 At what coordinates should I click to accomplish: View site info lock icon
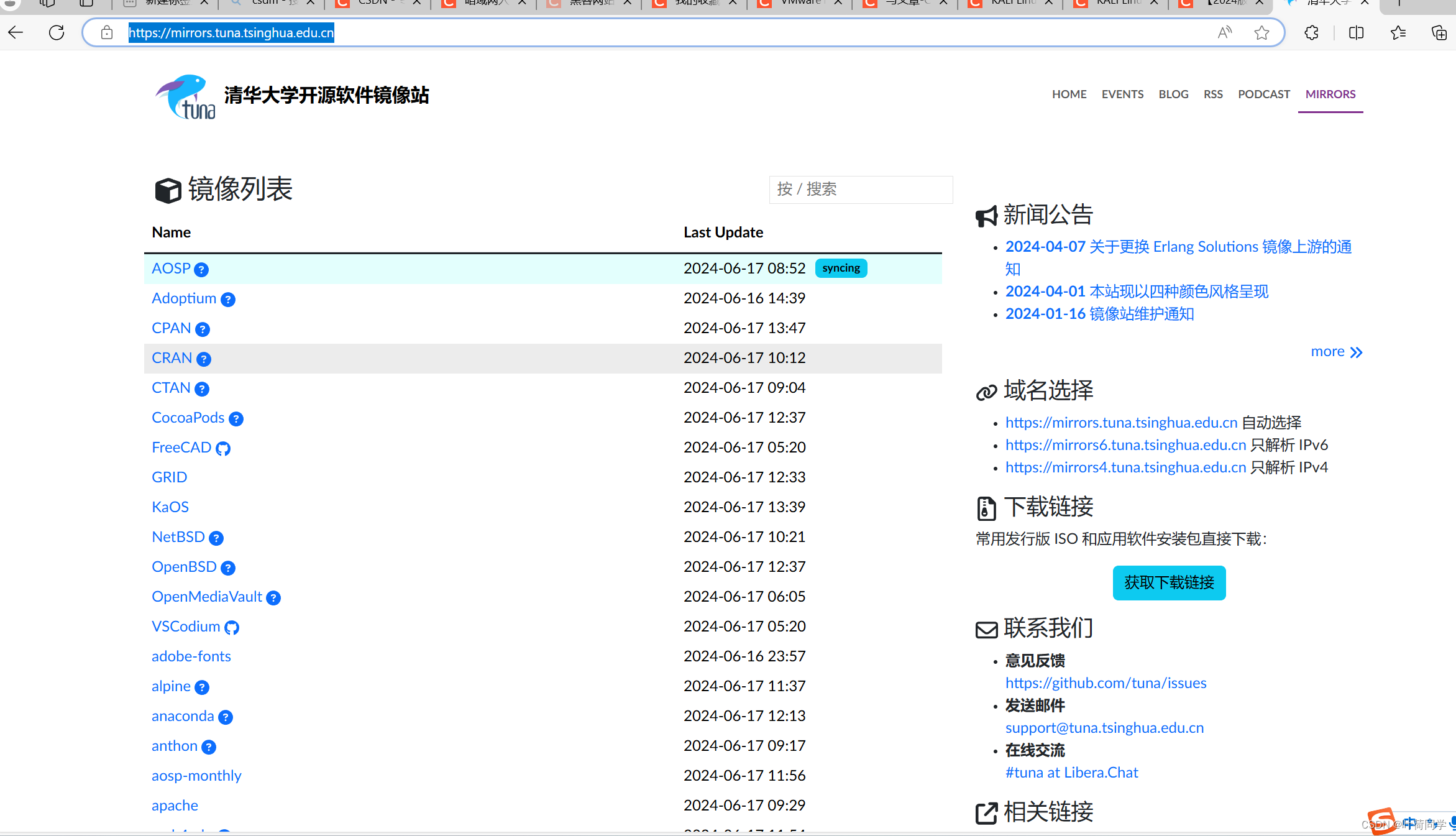pos(107,32)
